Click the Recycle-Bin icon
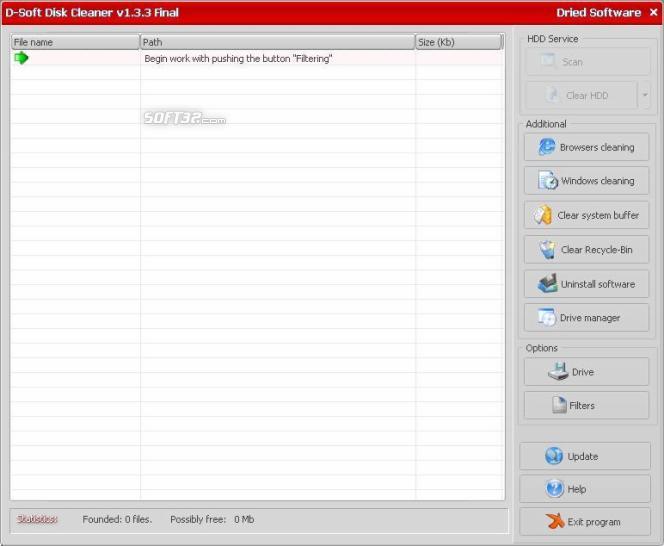 (x=547, y=249)
